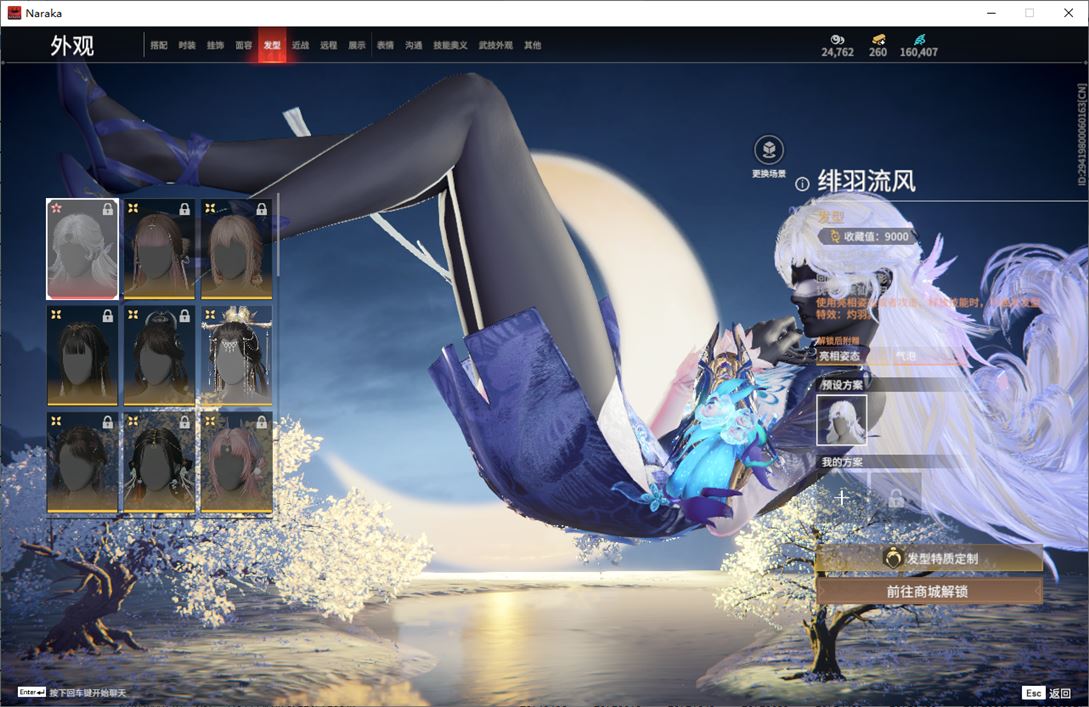This screenshot has height=707, width=1089.
Task: Select the black hair with feather tassels thumbnail
Action: 159,463
